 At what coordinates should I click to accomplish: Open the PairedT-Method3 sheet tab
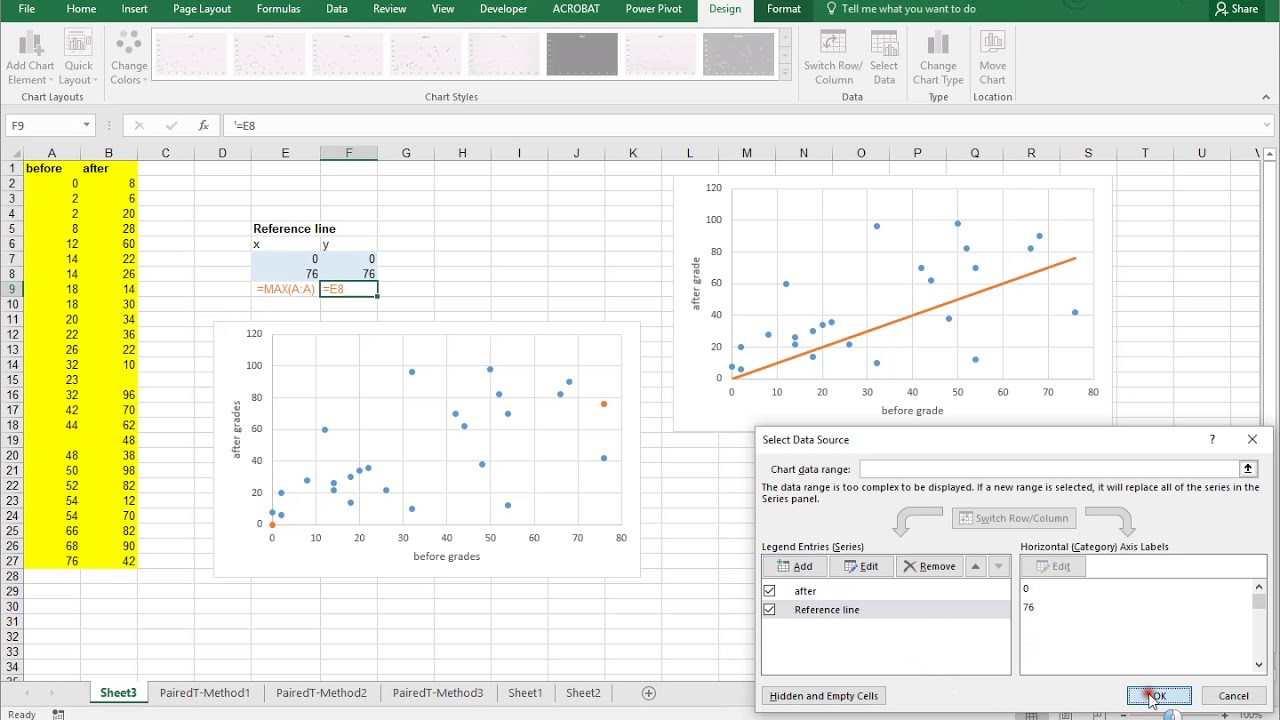click(438, 693)
